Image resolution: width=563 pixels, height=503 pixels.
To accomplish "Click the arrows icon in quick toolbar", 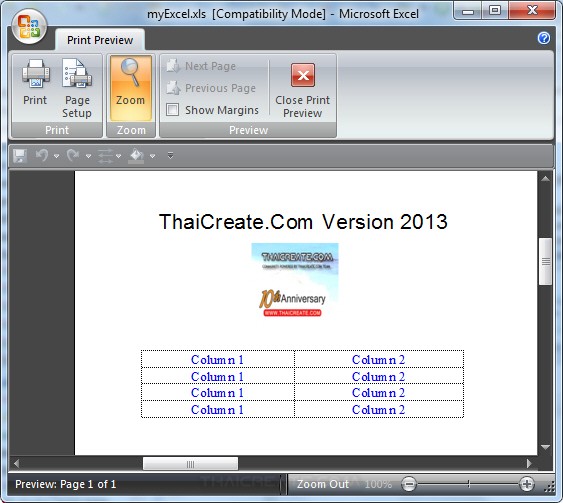I will 105,156.
